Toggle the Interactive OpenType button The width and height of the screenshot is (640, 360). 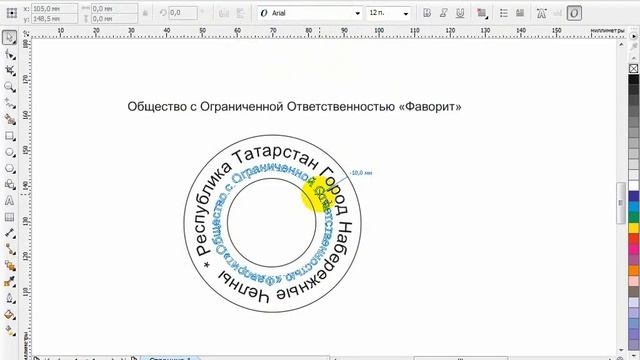point(574,13)
